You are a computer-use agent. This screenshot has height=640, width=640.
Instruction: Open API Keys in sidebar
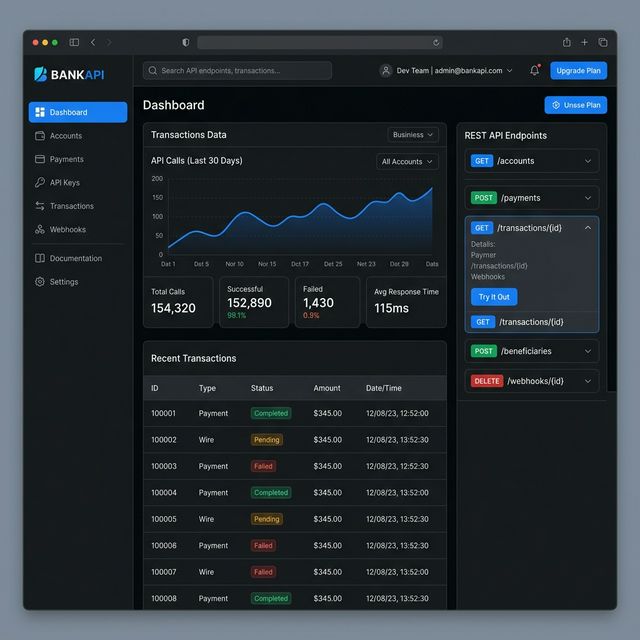[78, 182]
